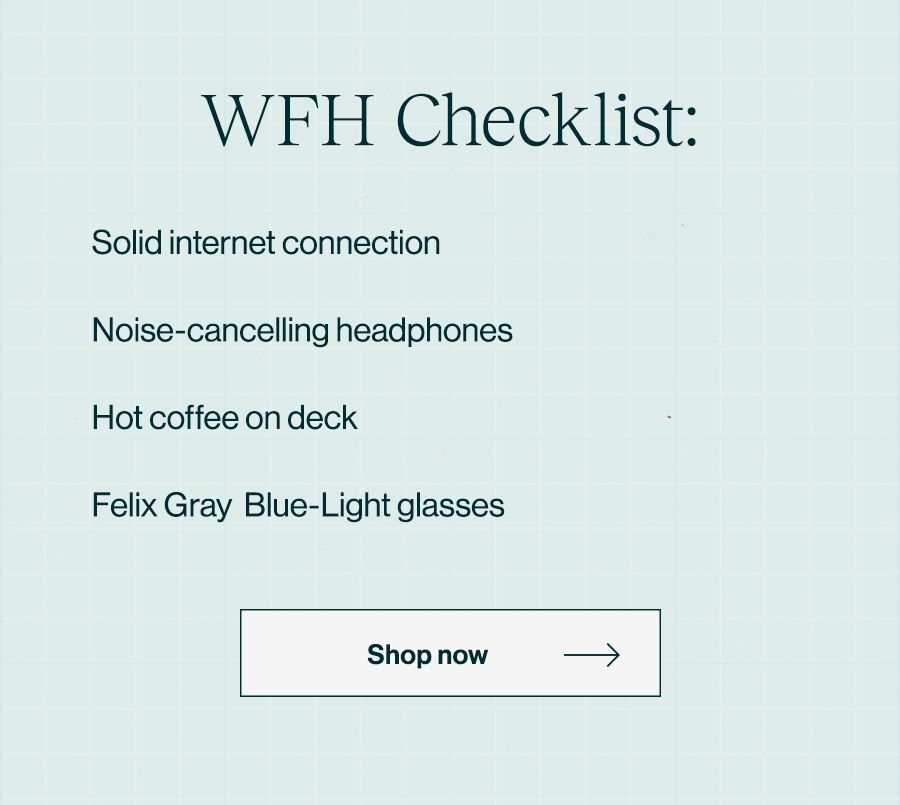Click the Noise-cancelling headphones item
Image resolution: width=900 pixels, height=805 pixels.
(x=302, y=331)
